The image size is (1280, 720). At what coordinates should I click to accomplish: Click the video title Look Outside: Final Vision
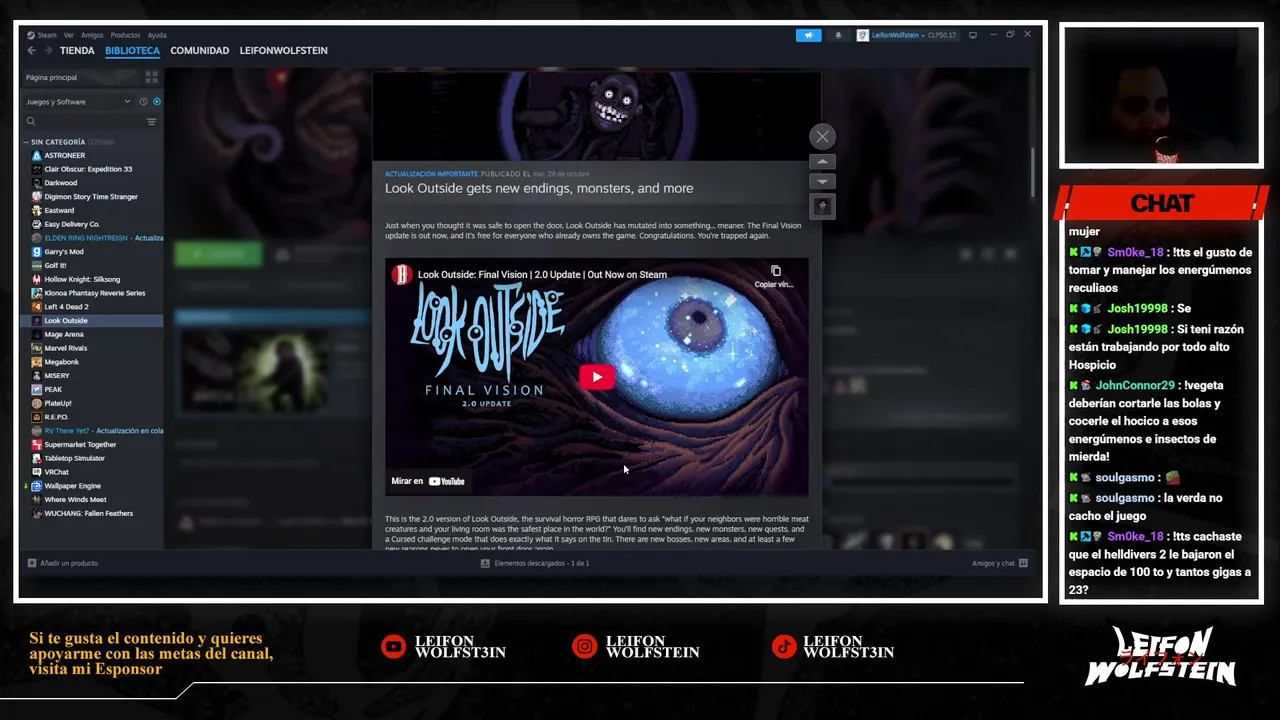[x=542, y=274]
